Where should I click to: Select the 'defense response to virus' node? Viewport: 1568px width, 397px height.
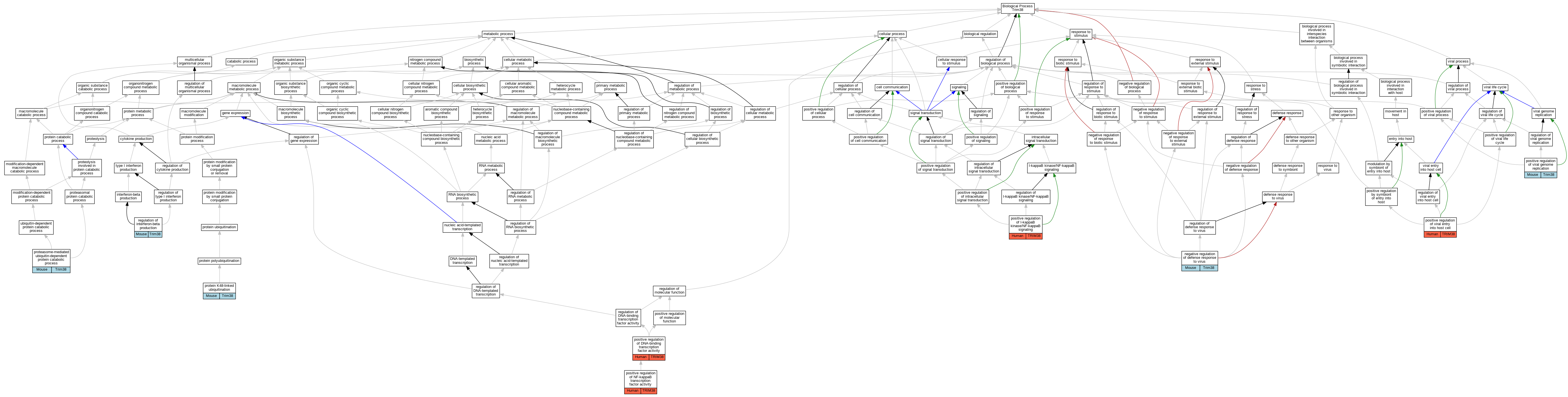(1278, 196)
